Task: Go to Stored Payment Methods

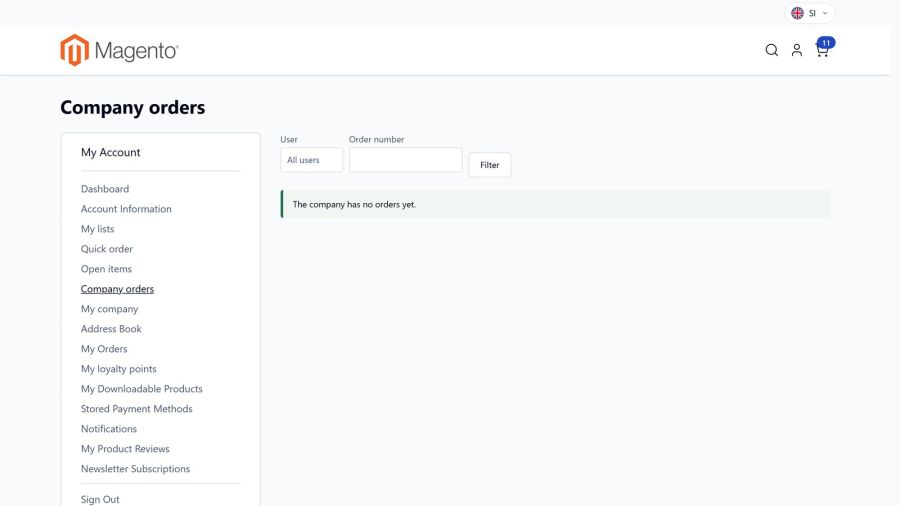Action: 137,409
